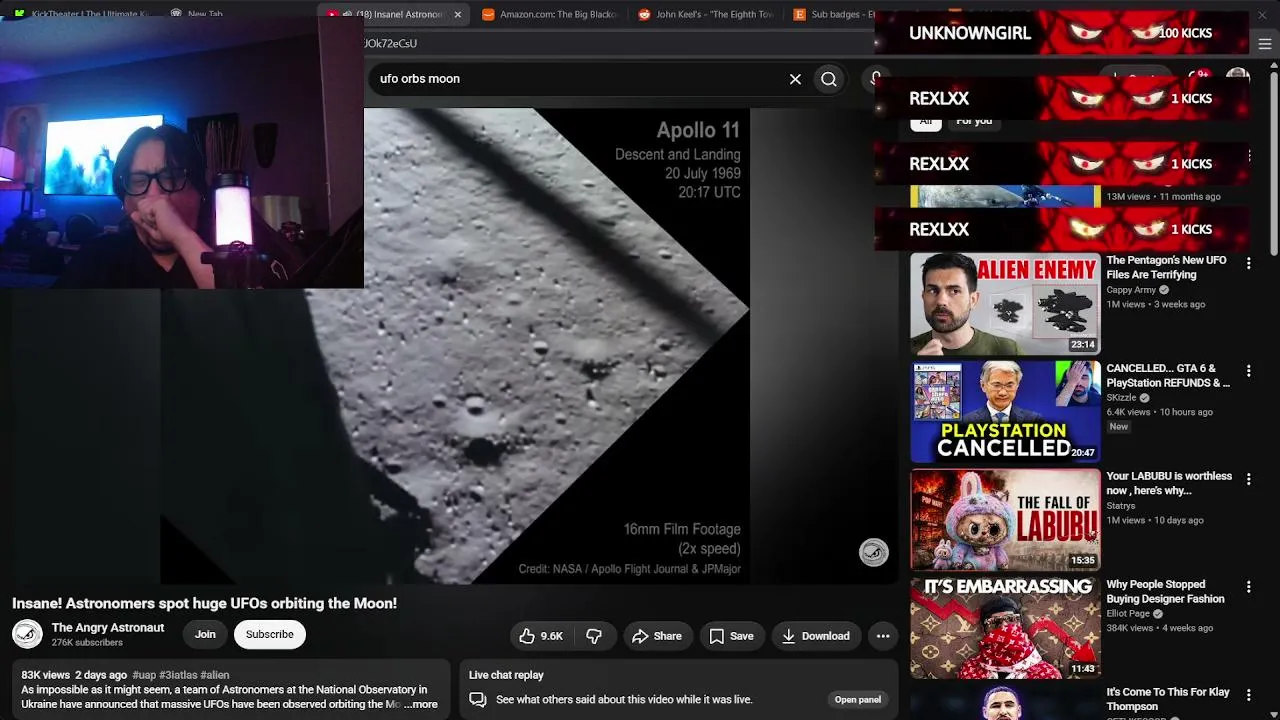Click the Join membership button
Image resolution: width=1280 pixels, height=720 pixels.
tap(205, 634)
